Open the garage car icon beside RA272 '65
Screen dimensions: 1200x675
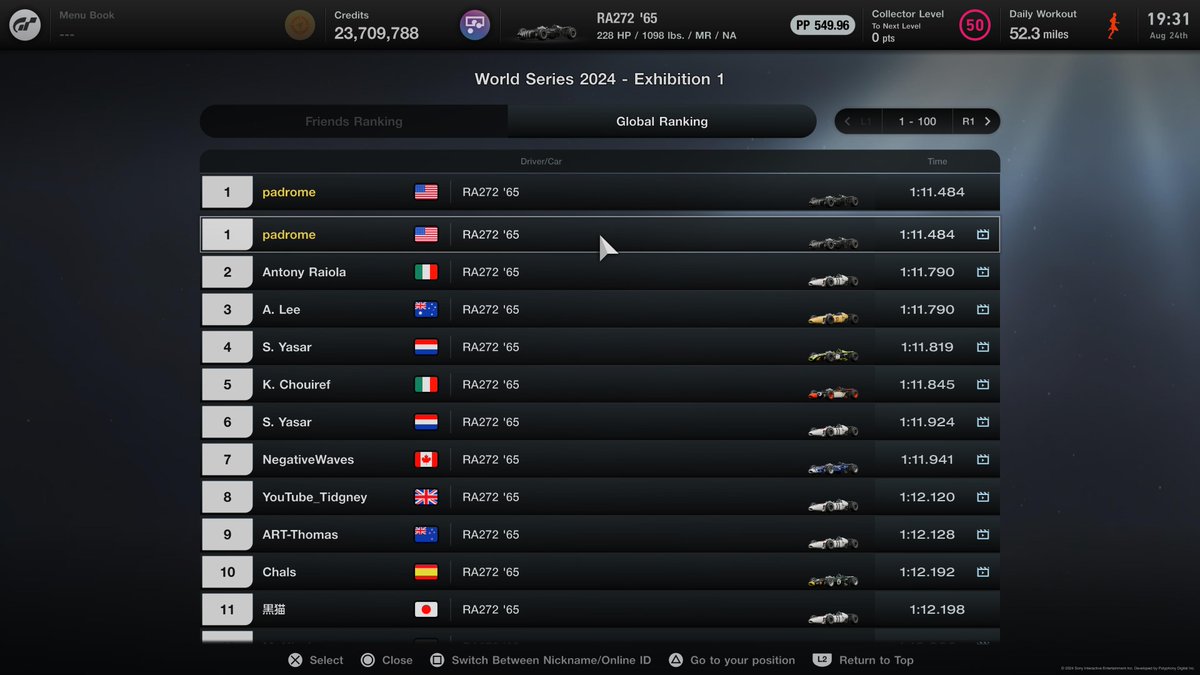click(x=475, y=24)
